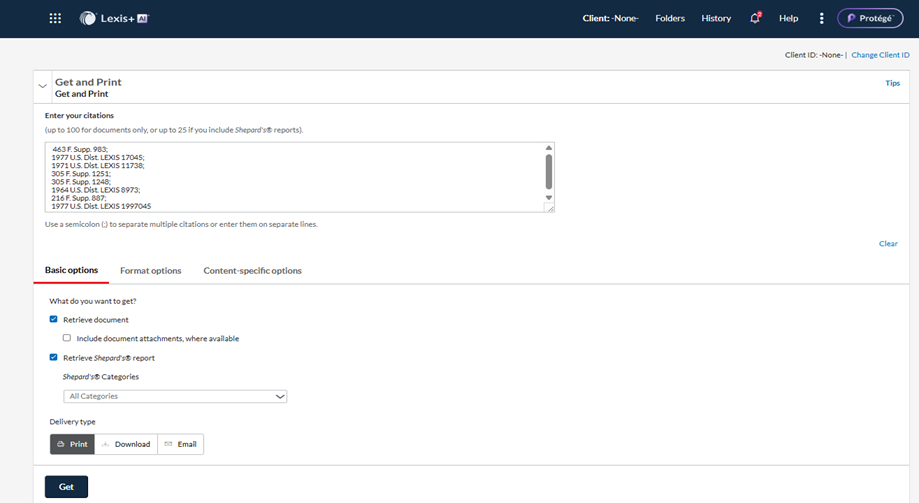Image resolution: width=919 pixels, height=503 pixels.
Task: Click the citations box scrollbar thumb
Action: click(x=548, y=172)
